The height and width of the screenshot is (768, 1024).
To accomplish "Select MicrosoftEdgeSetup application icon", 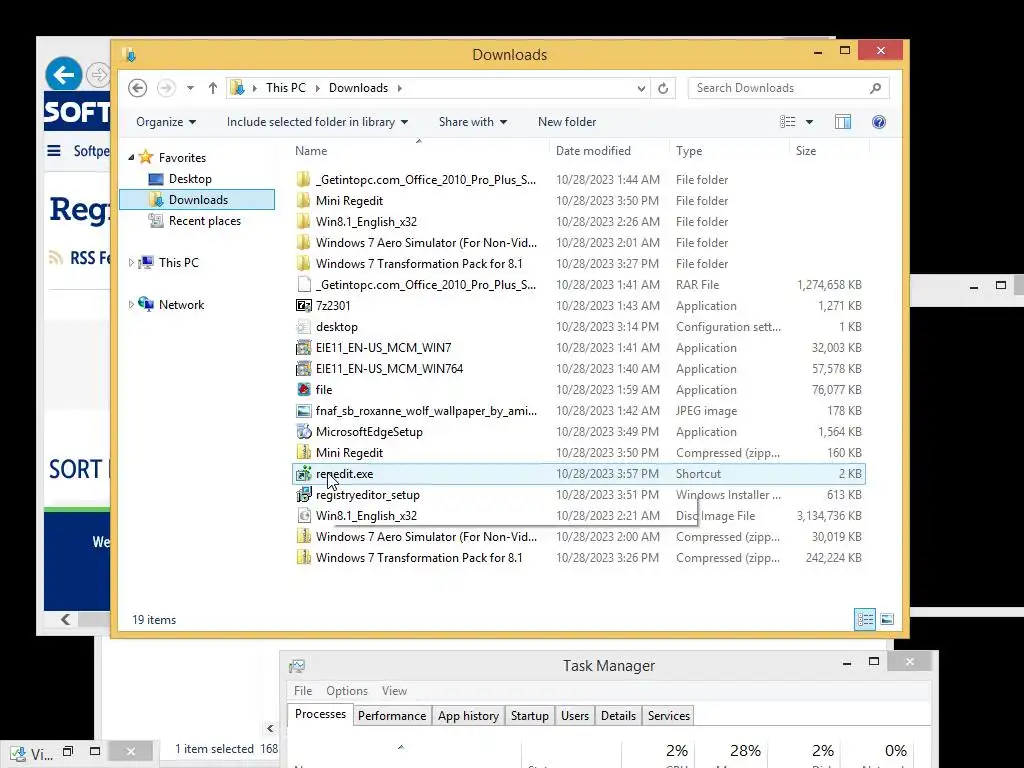I will (x=303, y=432).
